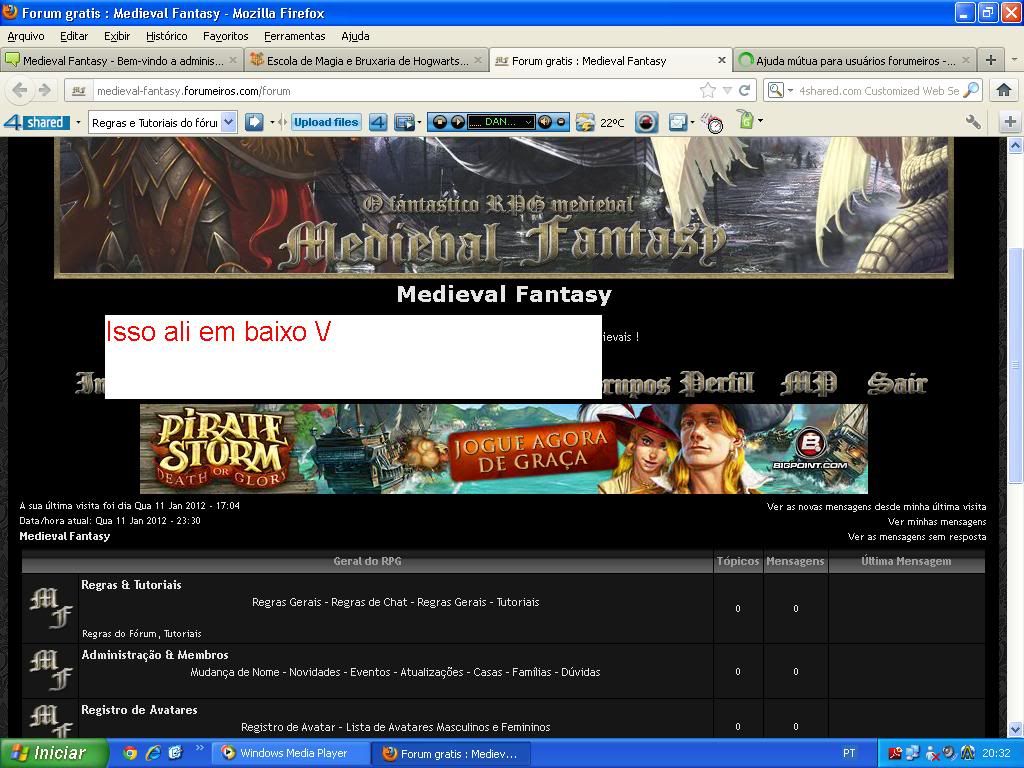The width and height of the screenshot is (1024, 768).
Task: Click the Sair logout link
Action: 897,383
